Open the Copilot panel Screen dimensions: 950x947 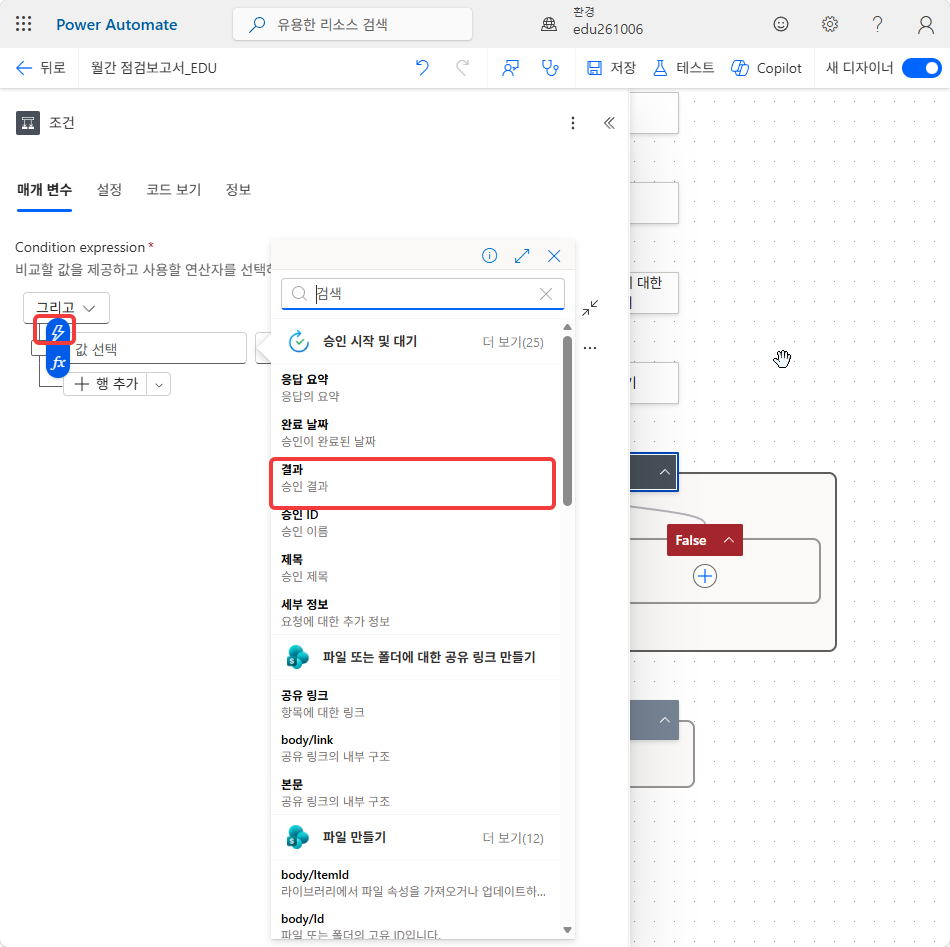[766, 68]
